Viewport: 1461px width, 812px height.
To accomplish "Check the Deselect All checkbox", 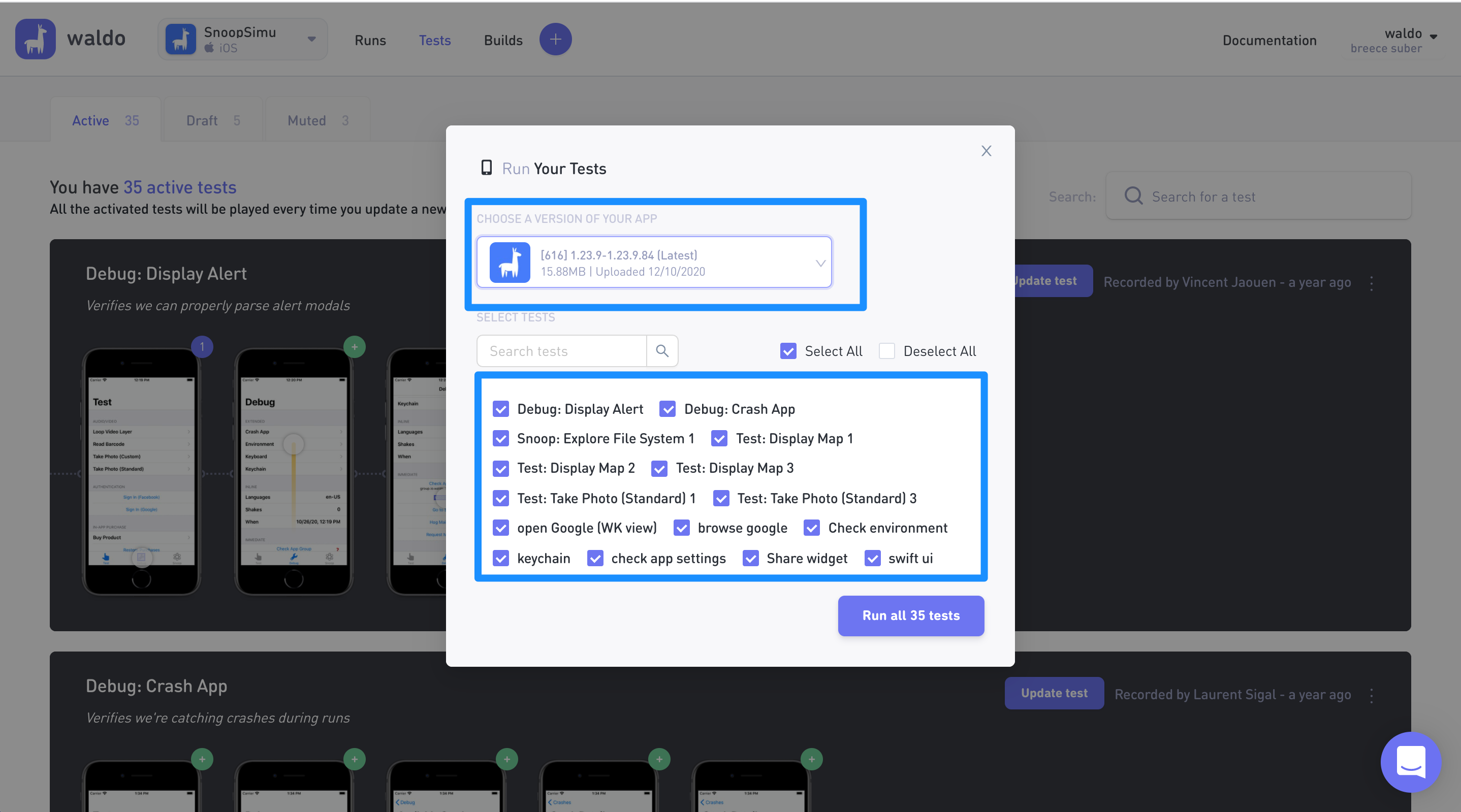I will [886, 351].
